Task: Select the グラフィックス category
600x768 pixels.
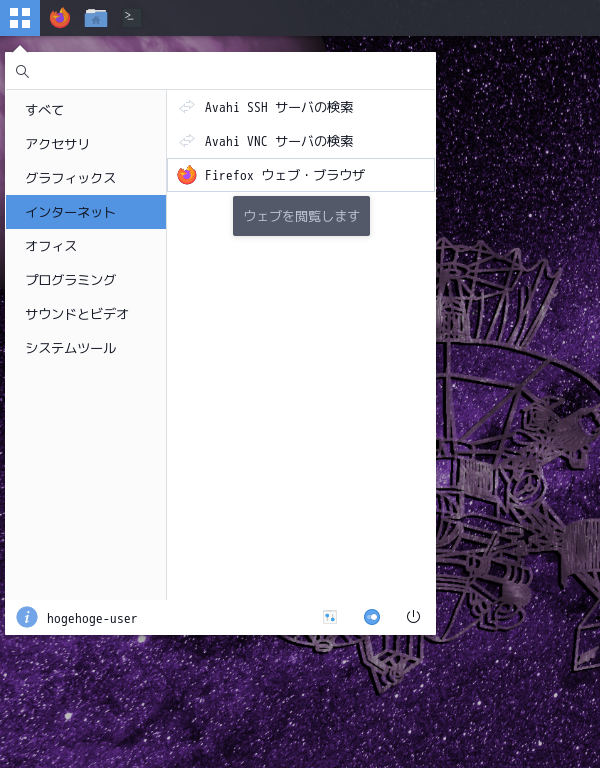Action: [x=86, y=178]
